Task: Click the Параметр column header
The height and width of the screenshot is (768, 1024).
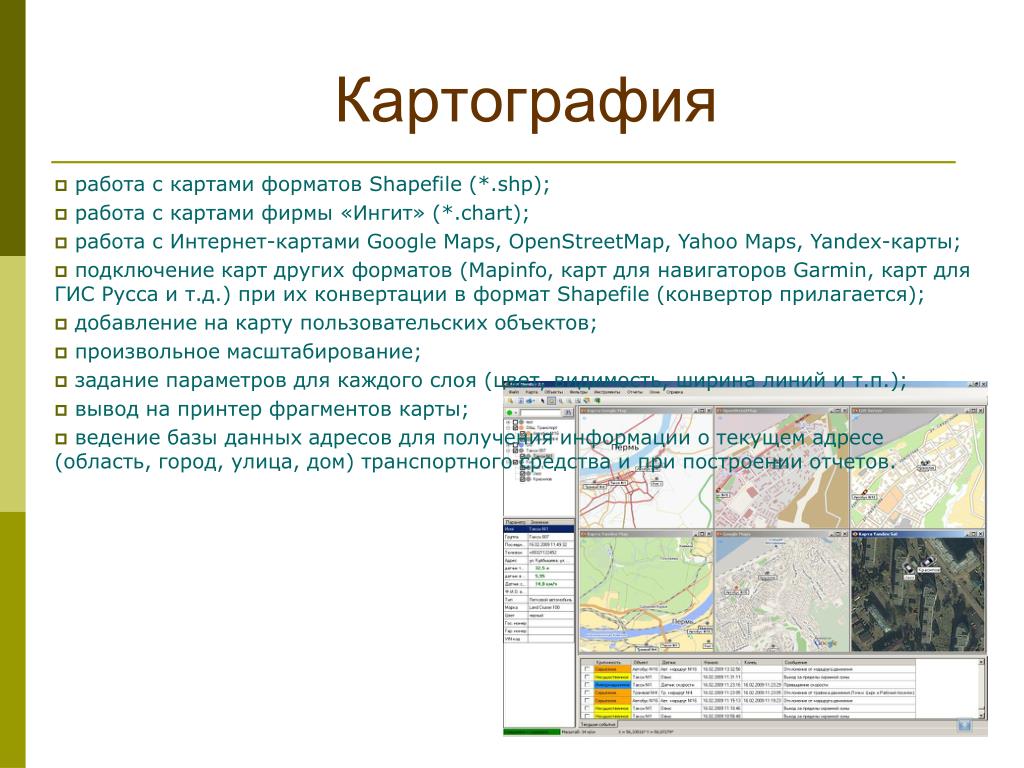Action: click(x=515, y=522)
